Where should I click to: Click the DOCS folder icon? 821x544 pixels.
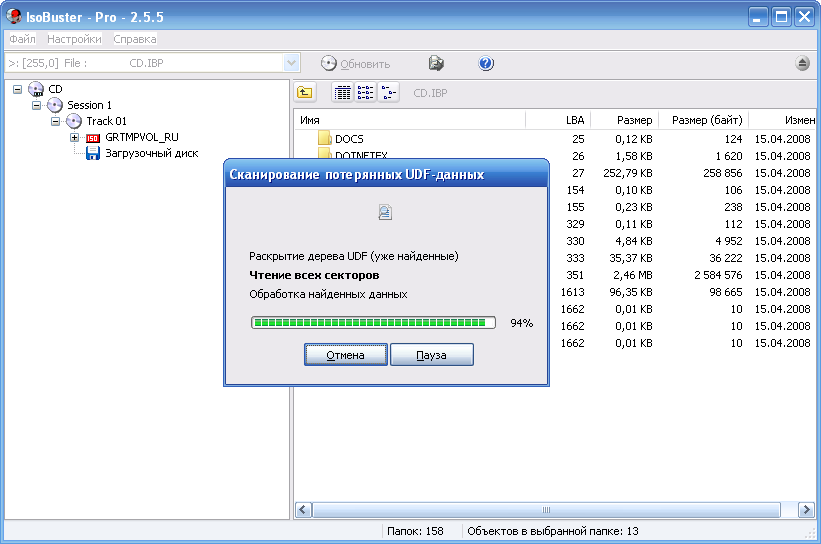coord(325,138)
